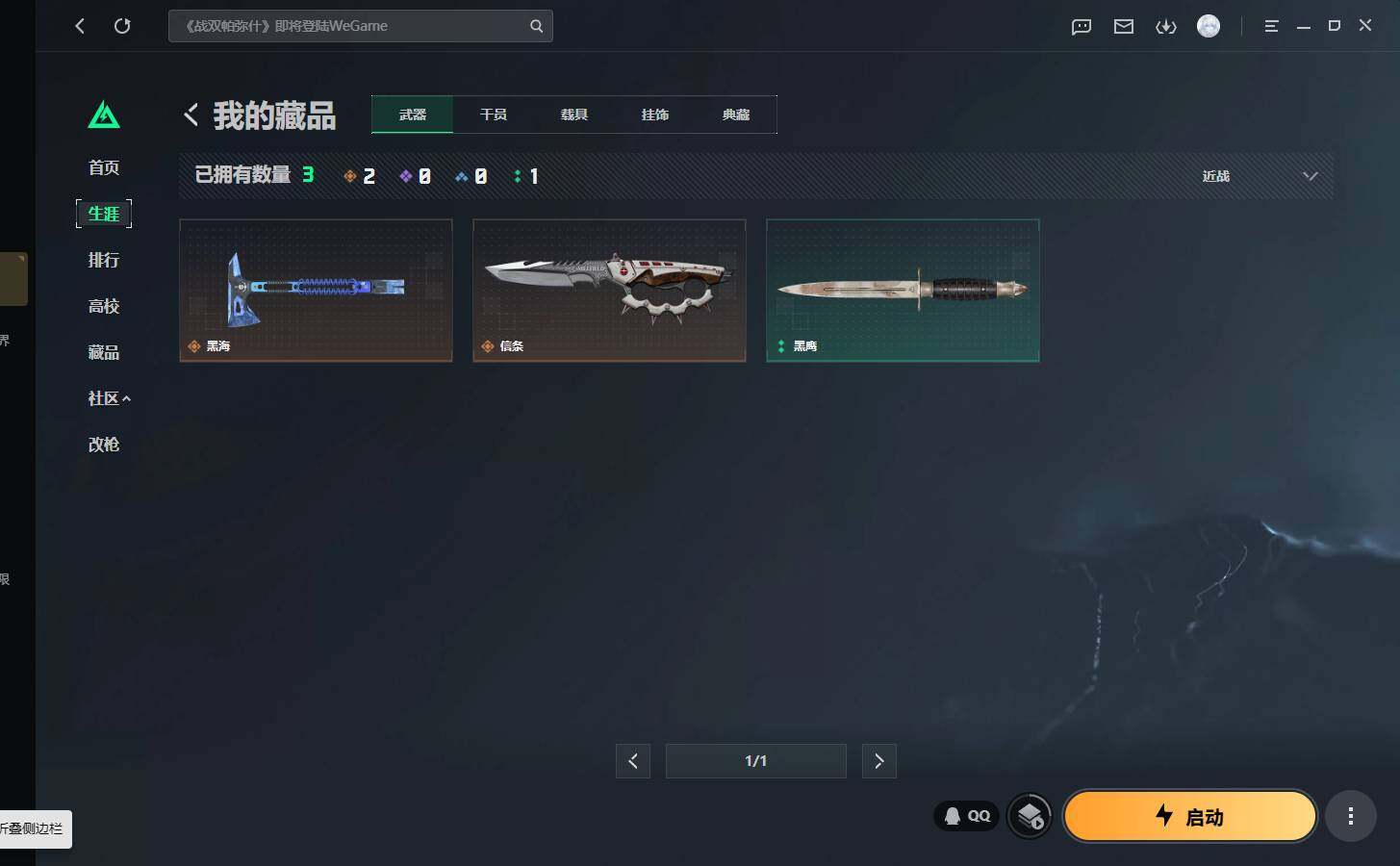Switch to the 干员 tab
The image size is (1400, 866).
(494, 115)
